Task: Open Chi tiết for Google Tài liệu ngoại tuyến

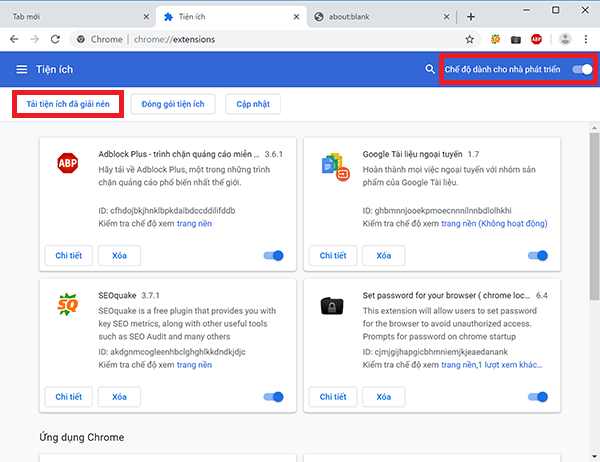Action: 333,255
